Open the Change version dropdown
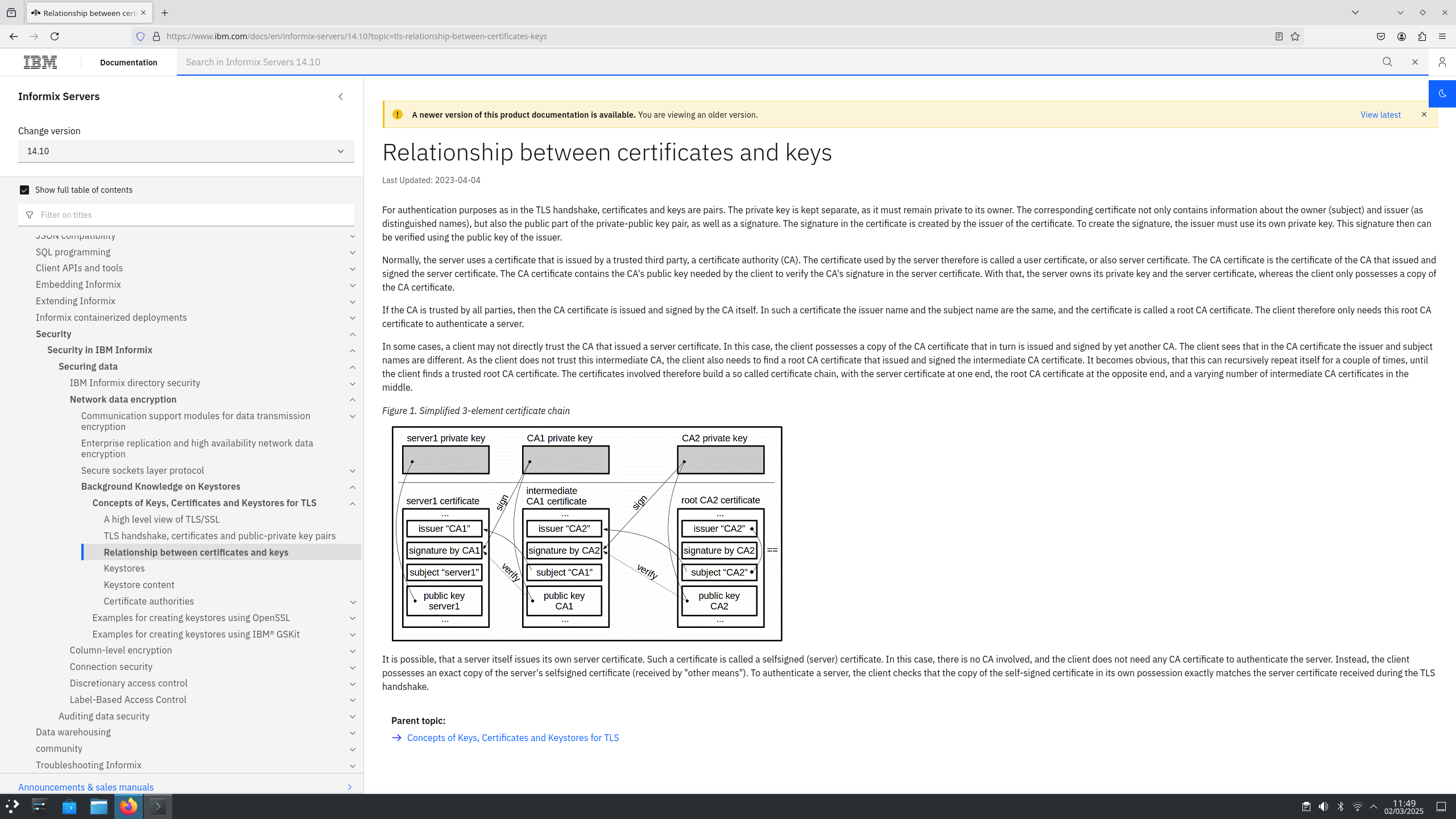The height and width of the screenshot is (819, 1456). (x=186, y=151)
